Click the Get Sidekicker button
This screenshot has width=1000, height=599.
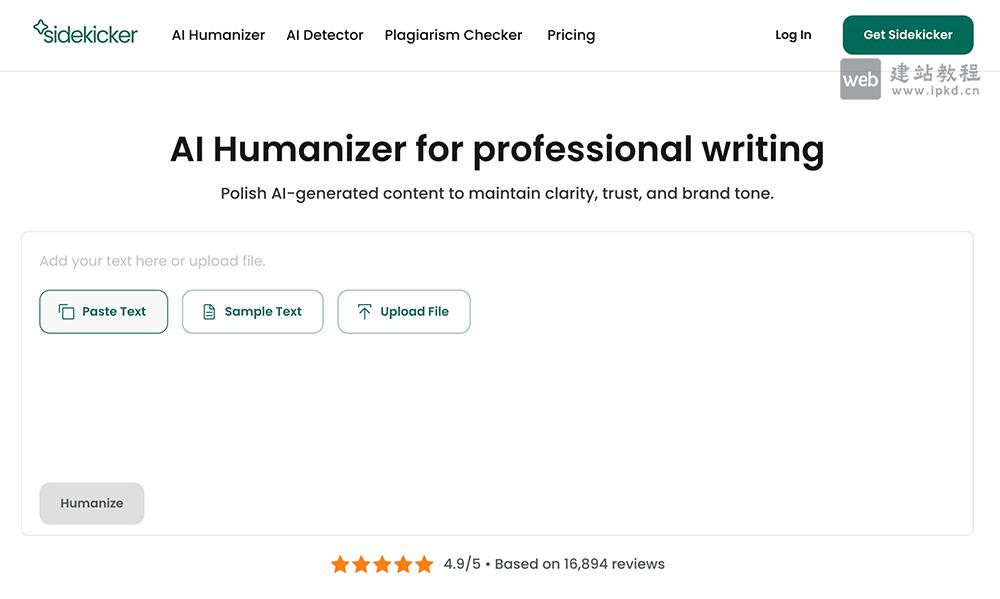[907, 34]
